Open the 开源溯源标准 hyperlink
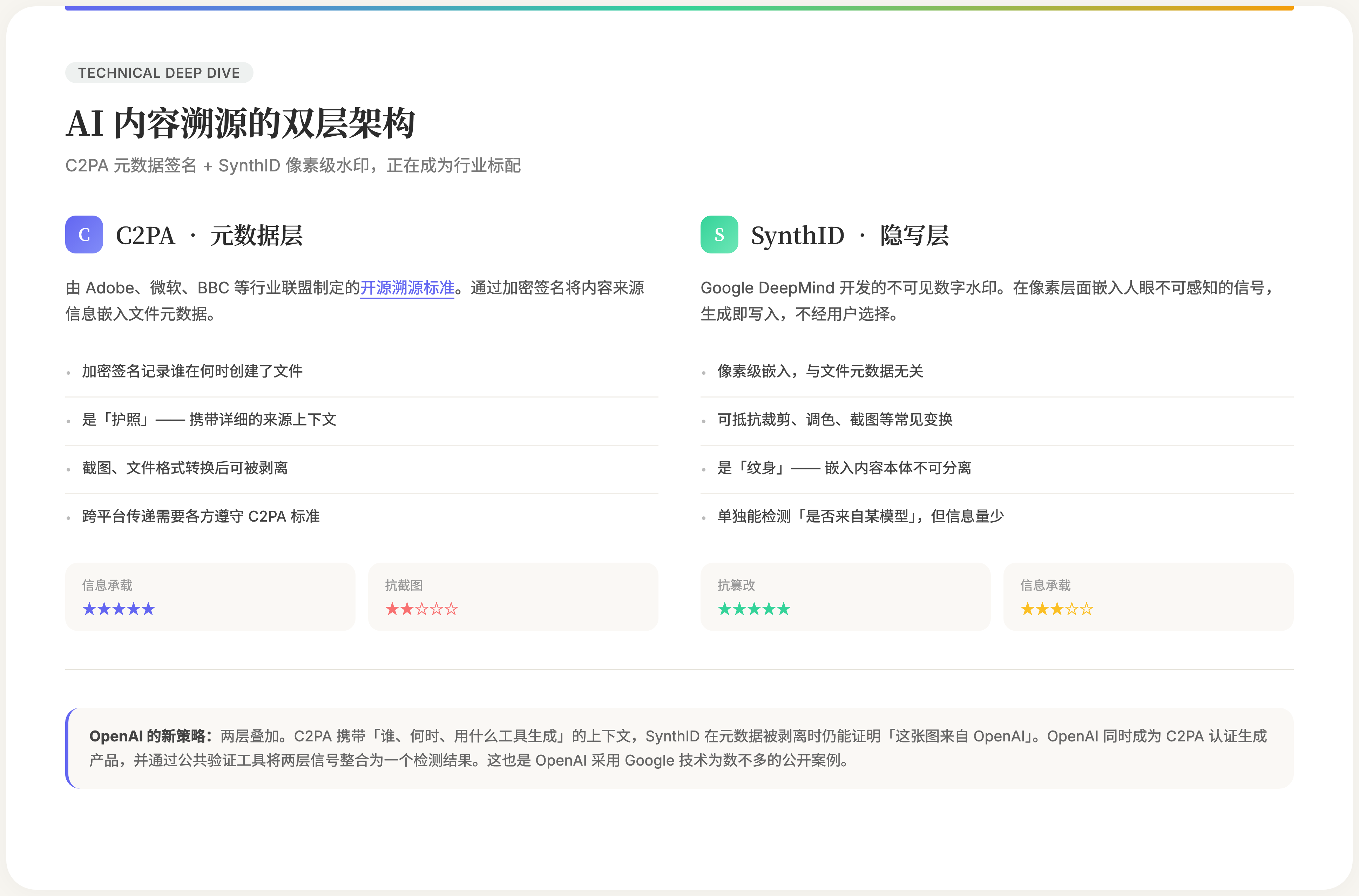 (407, 287)
